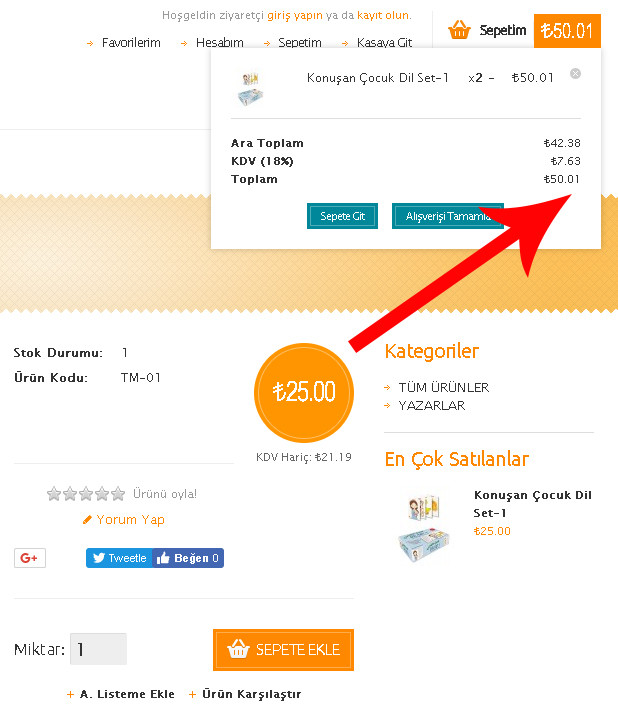Share the product with Tweetle button
Screen dimensions: 618x720
119,558
